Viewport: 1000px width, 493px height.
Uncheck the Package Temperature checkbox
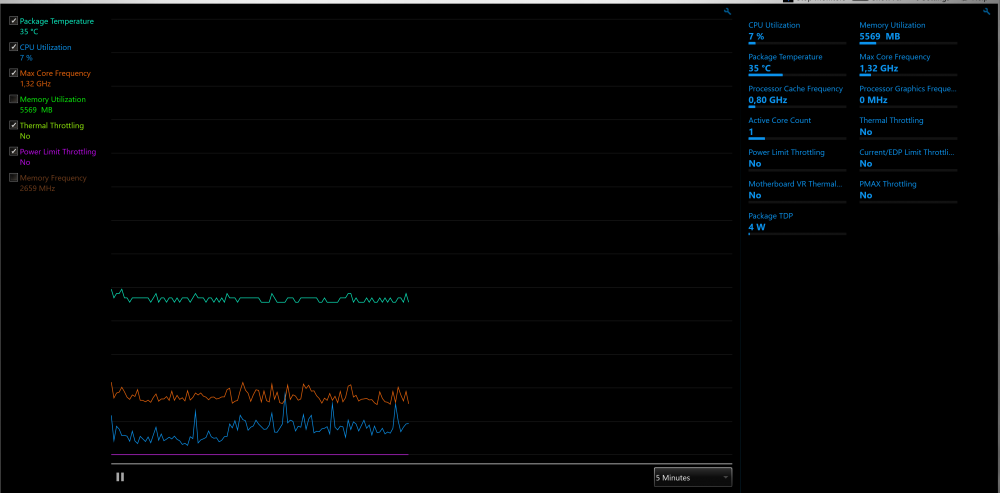pos(13,21)
